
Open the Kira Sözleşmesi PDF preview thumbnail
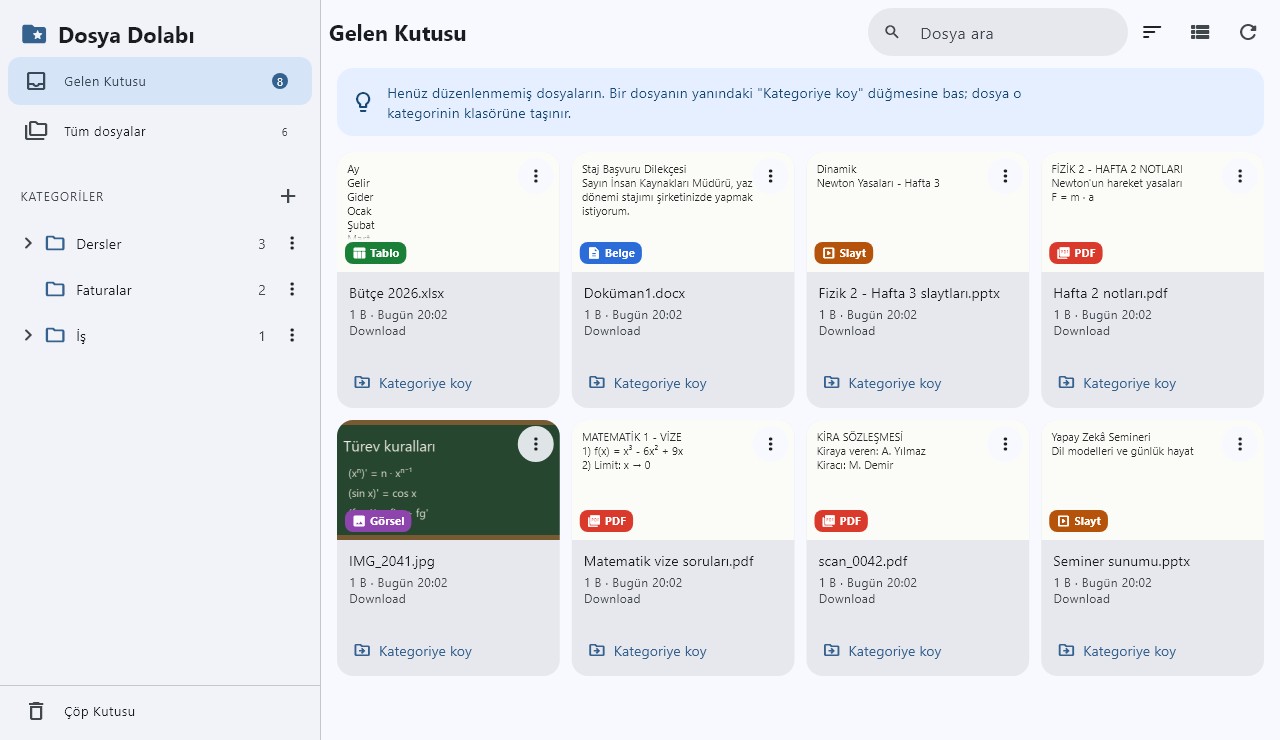coord(918,481)
